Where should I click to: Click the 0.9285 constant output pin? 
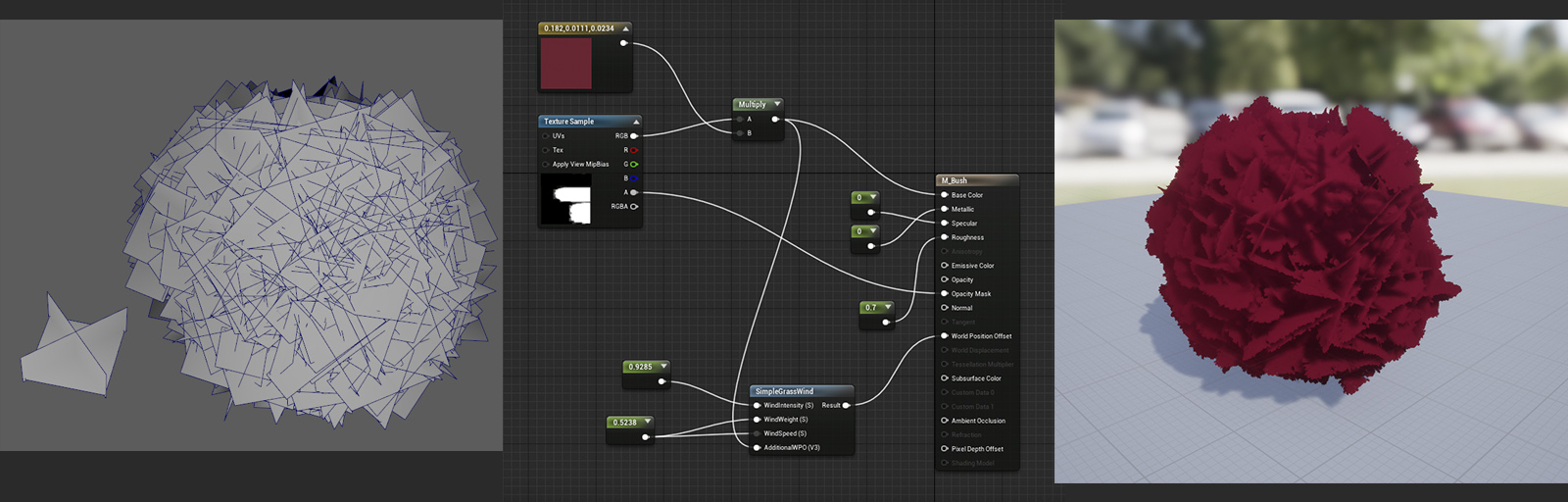661,381
